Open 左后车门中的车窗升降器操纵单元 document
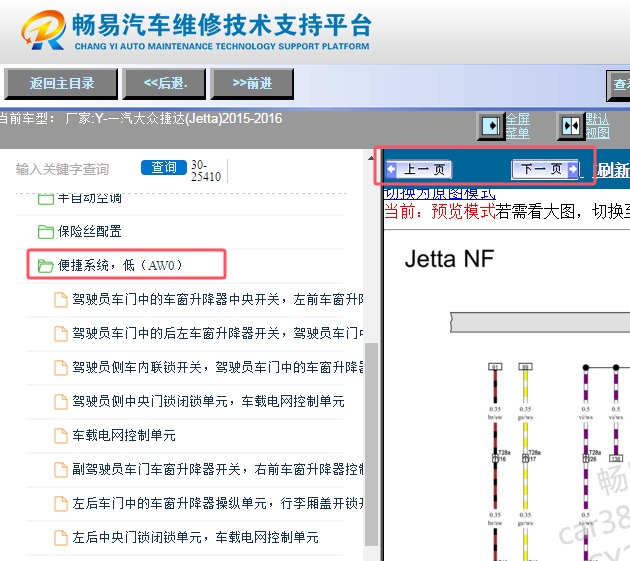Viewport: 630px width, 561px height. (217, 503)
